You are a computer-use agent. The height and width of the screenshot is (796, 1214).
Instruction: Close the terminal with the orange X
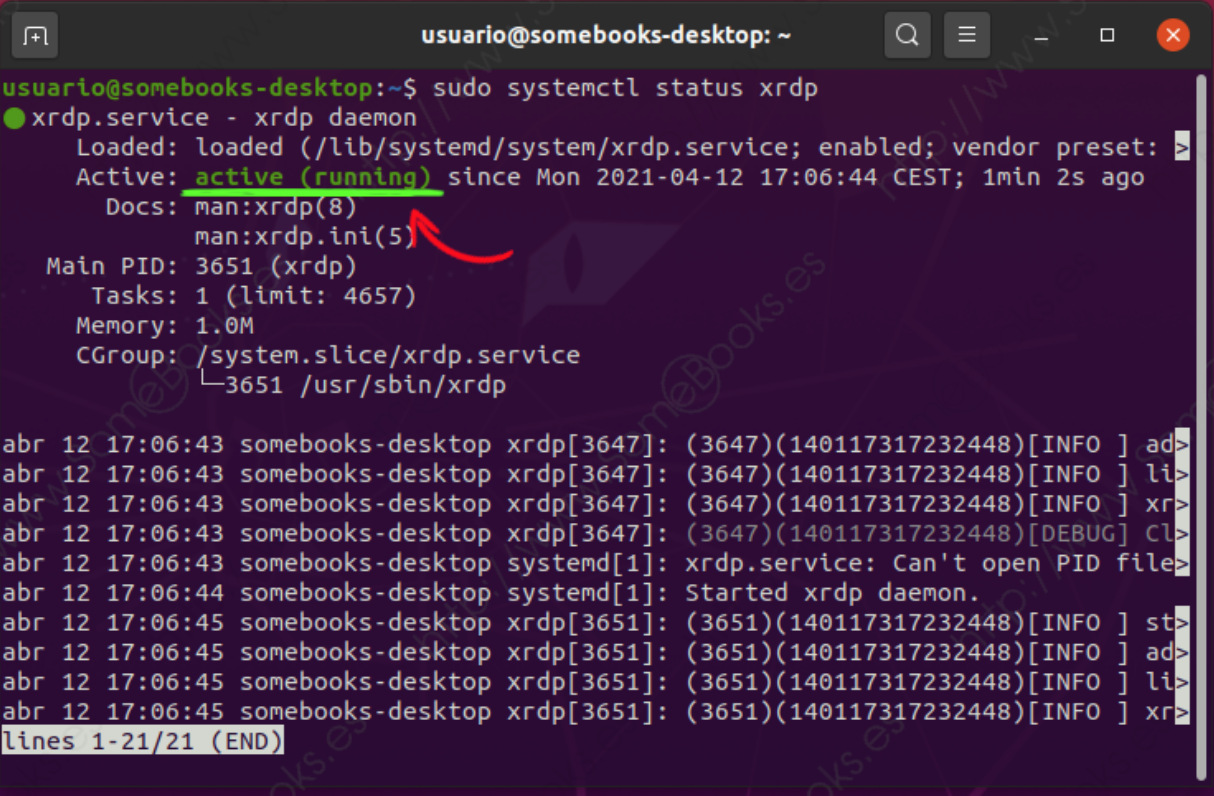(x=1172, y=36)
